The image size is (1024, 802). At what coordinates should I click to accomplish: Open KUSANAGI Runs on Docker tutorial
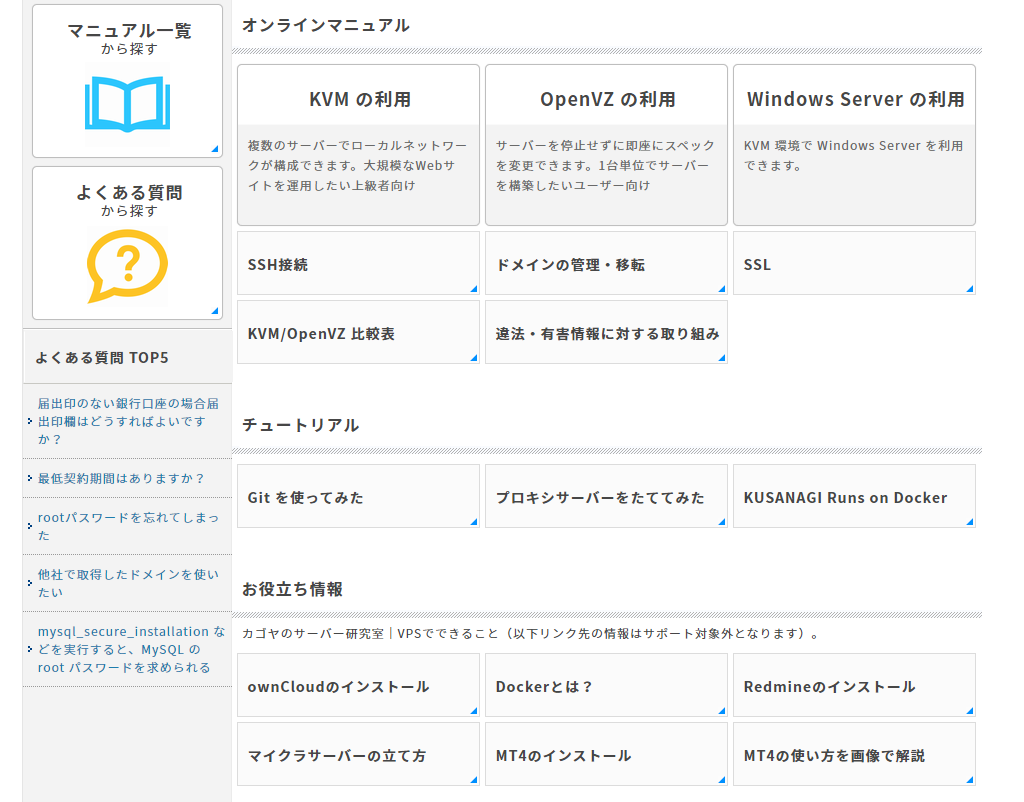coord(854,497)
